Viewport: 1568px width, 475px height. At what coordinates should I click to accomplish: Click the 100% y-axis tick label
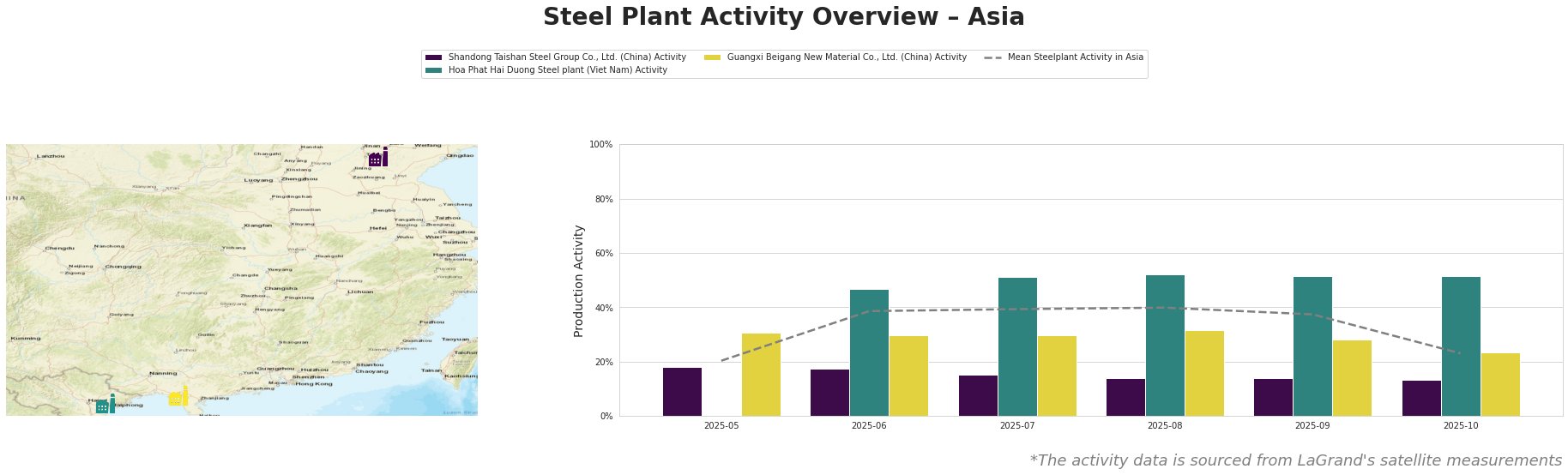tap(601, 145)
